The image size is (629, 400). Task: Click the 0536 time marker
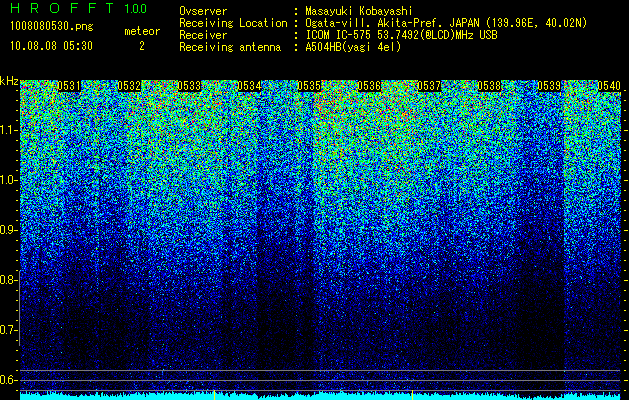coord(369,86)
